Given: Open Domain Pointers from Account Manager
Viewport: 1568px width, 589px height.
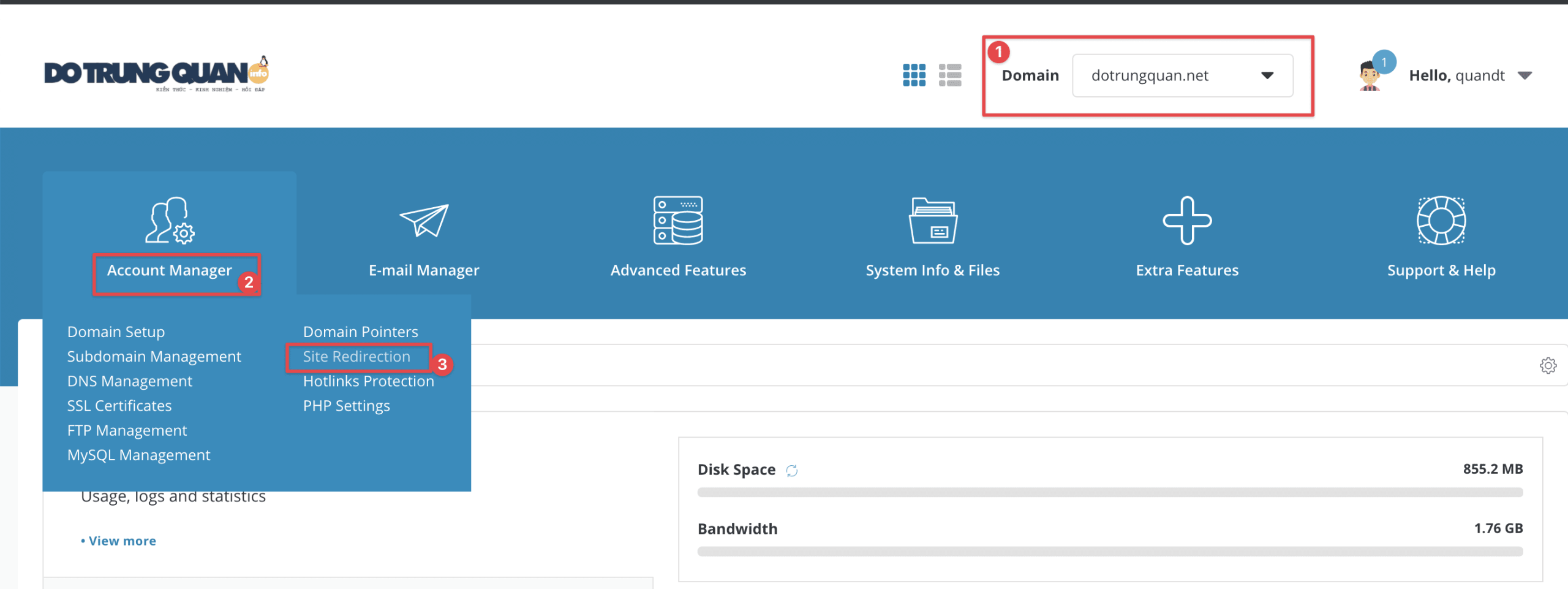Looking at the screenshot, I should [360, 332].
